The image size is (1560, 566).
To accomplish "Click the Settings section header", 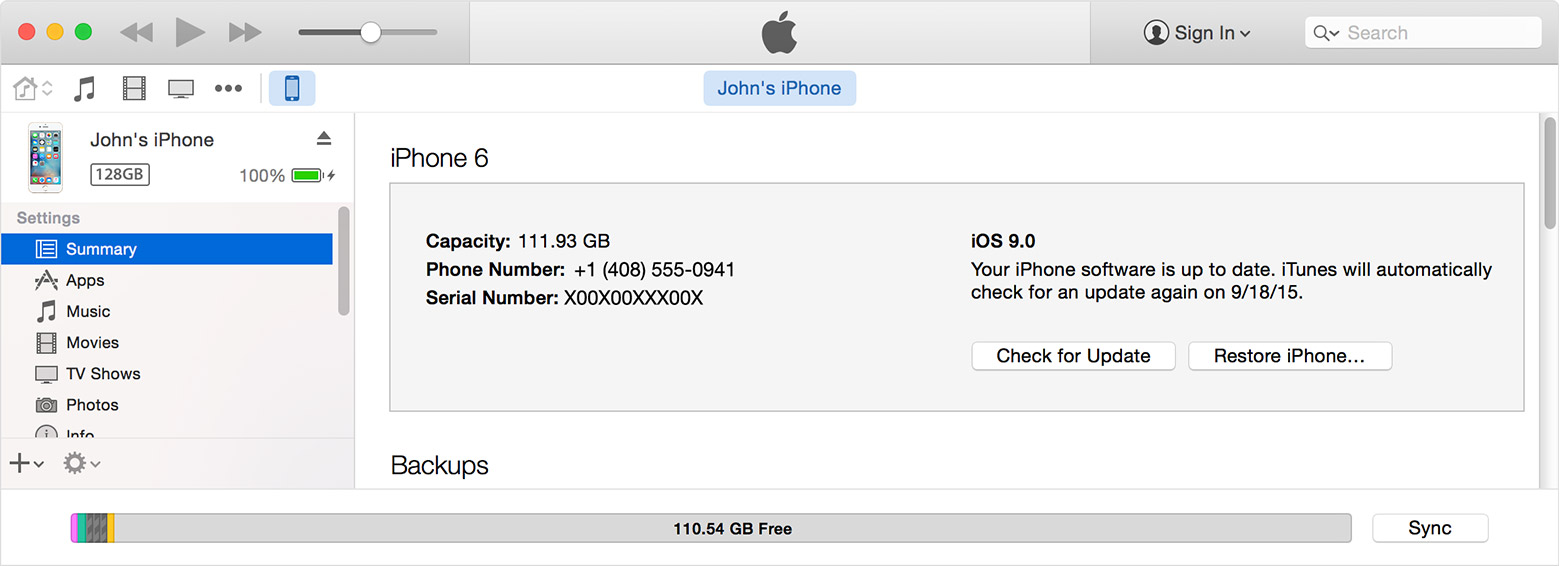I will click(48, 218).
